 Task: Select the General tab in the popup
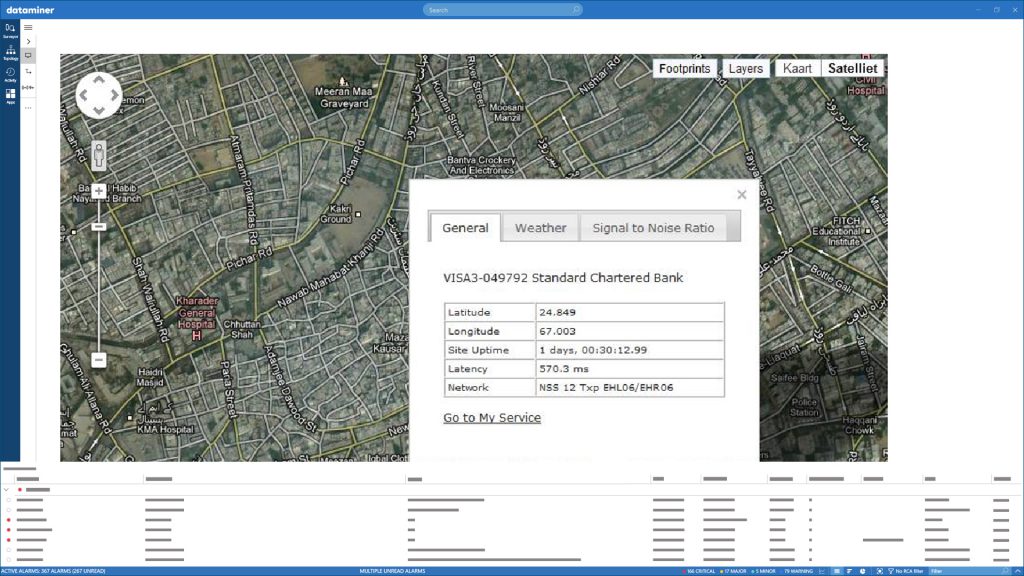(465, 228)
